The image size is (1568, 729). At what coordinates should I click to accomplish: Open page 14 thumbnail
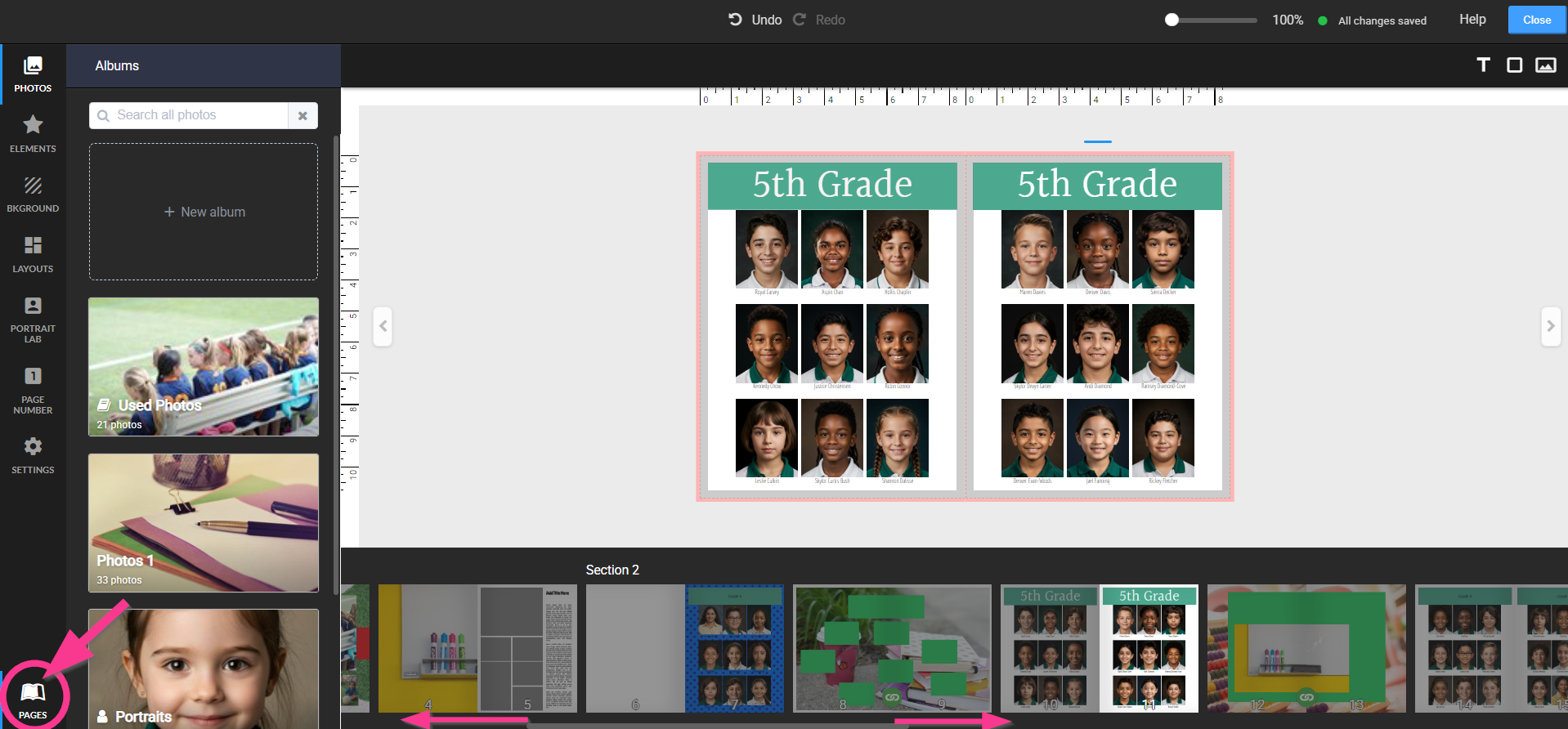click(1464, 648)
